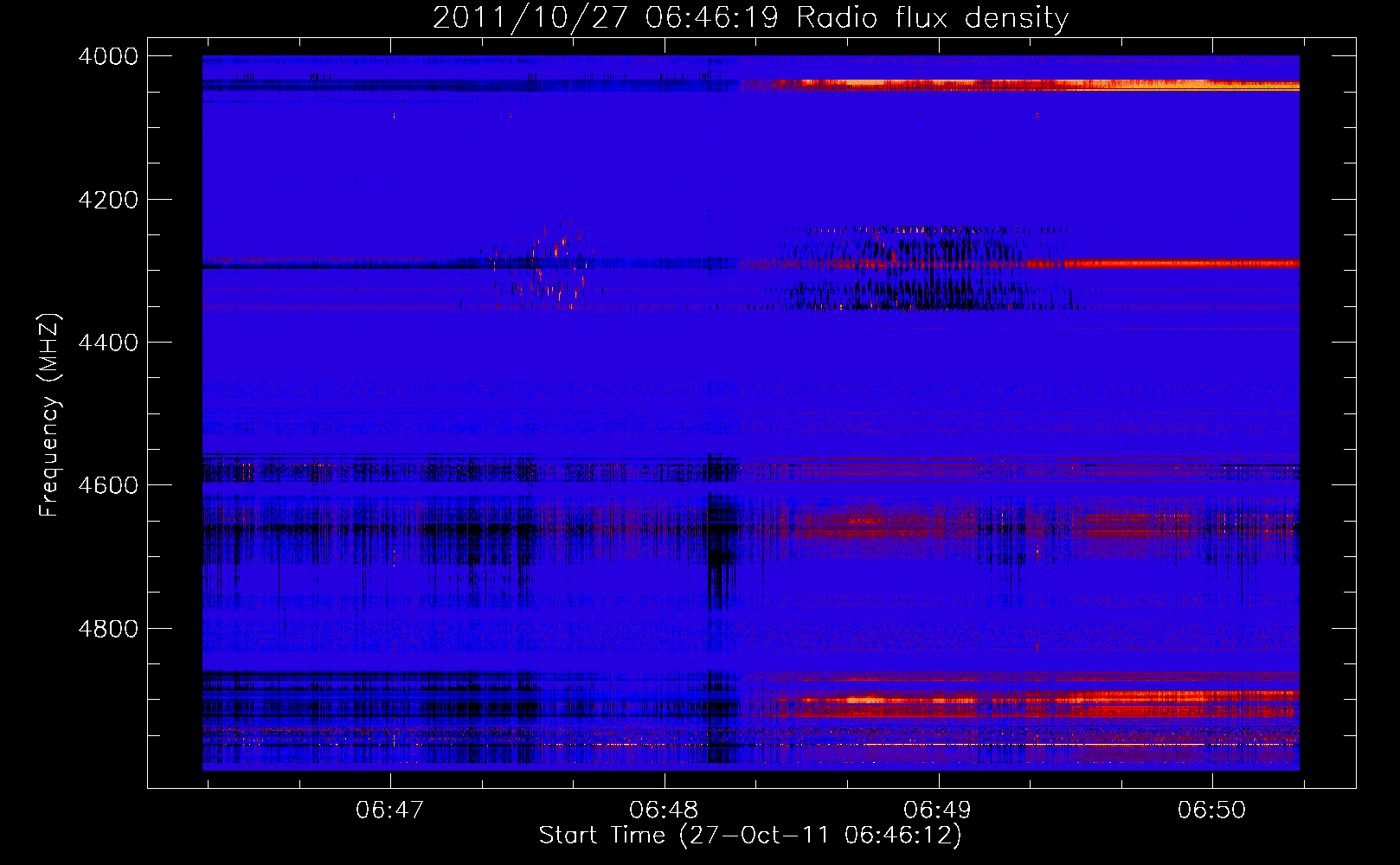1400x865 pixels.
Task: Click the '06:47' time axis label
Action: (390, 810)
